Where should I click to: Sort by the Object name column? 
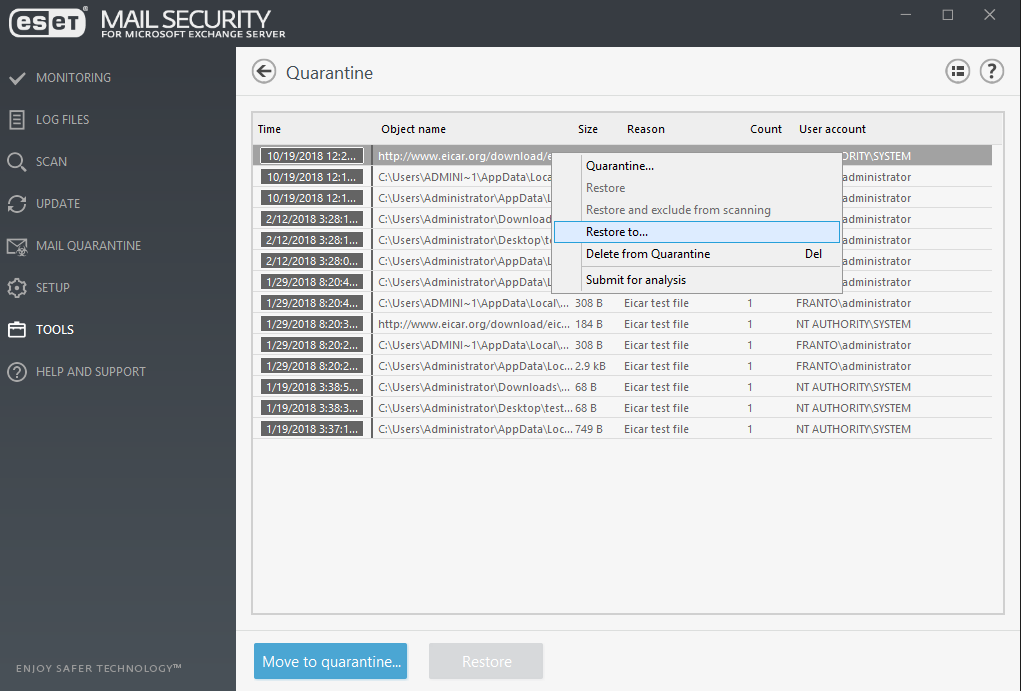(x=413, y=129)
